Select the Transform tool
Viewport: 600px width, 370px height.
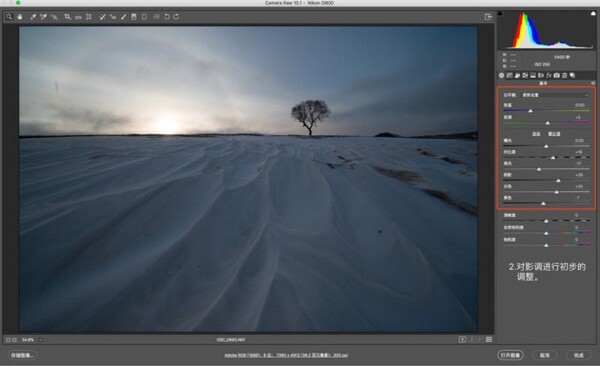[x=89, y=16]
